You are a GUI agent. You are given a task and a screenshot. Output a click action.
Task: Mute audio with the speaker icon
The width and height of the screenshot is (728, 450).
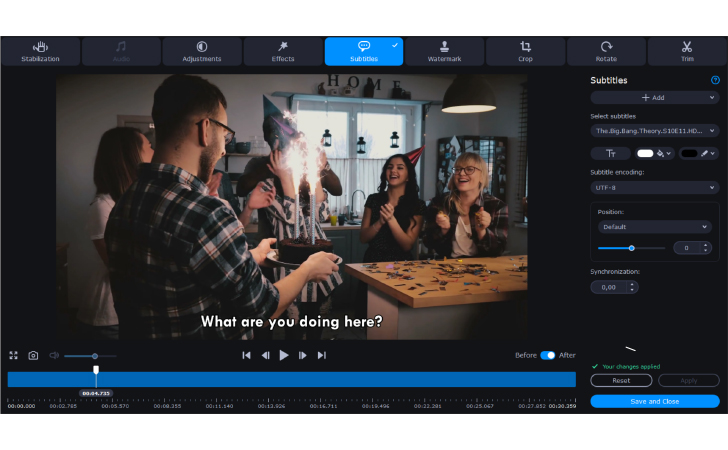click(54, 356)
